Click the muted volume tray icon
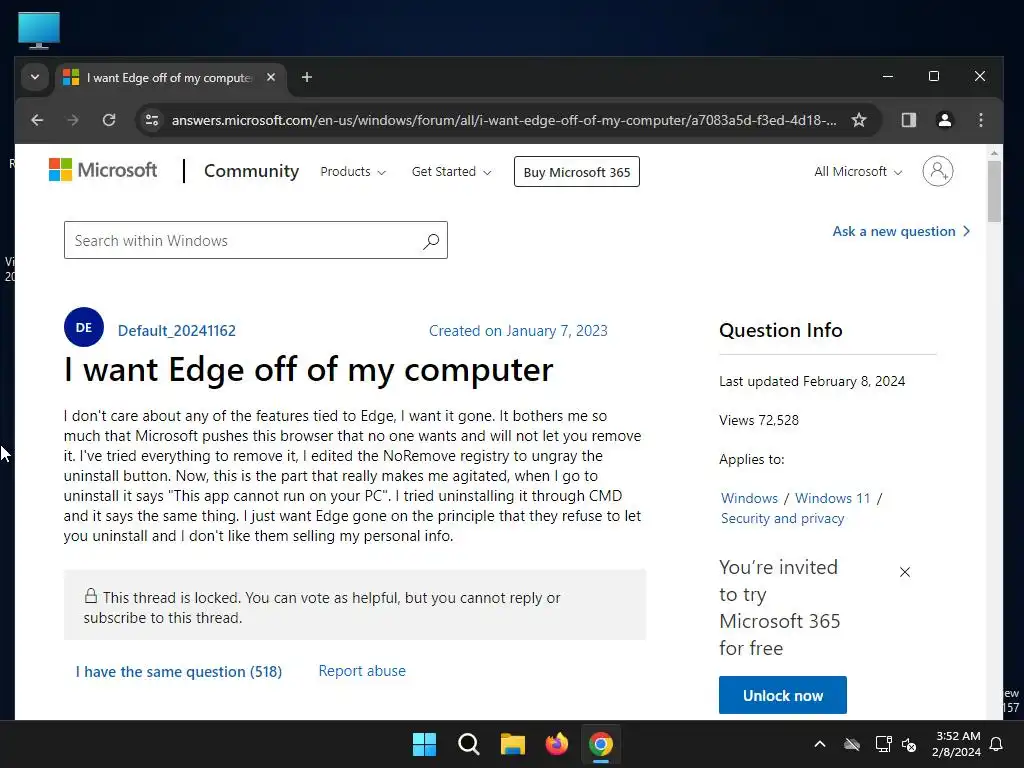 [x=909, y=744]
